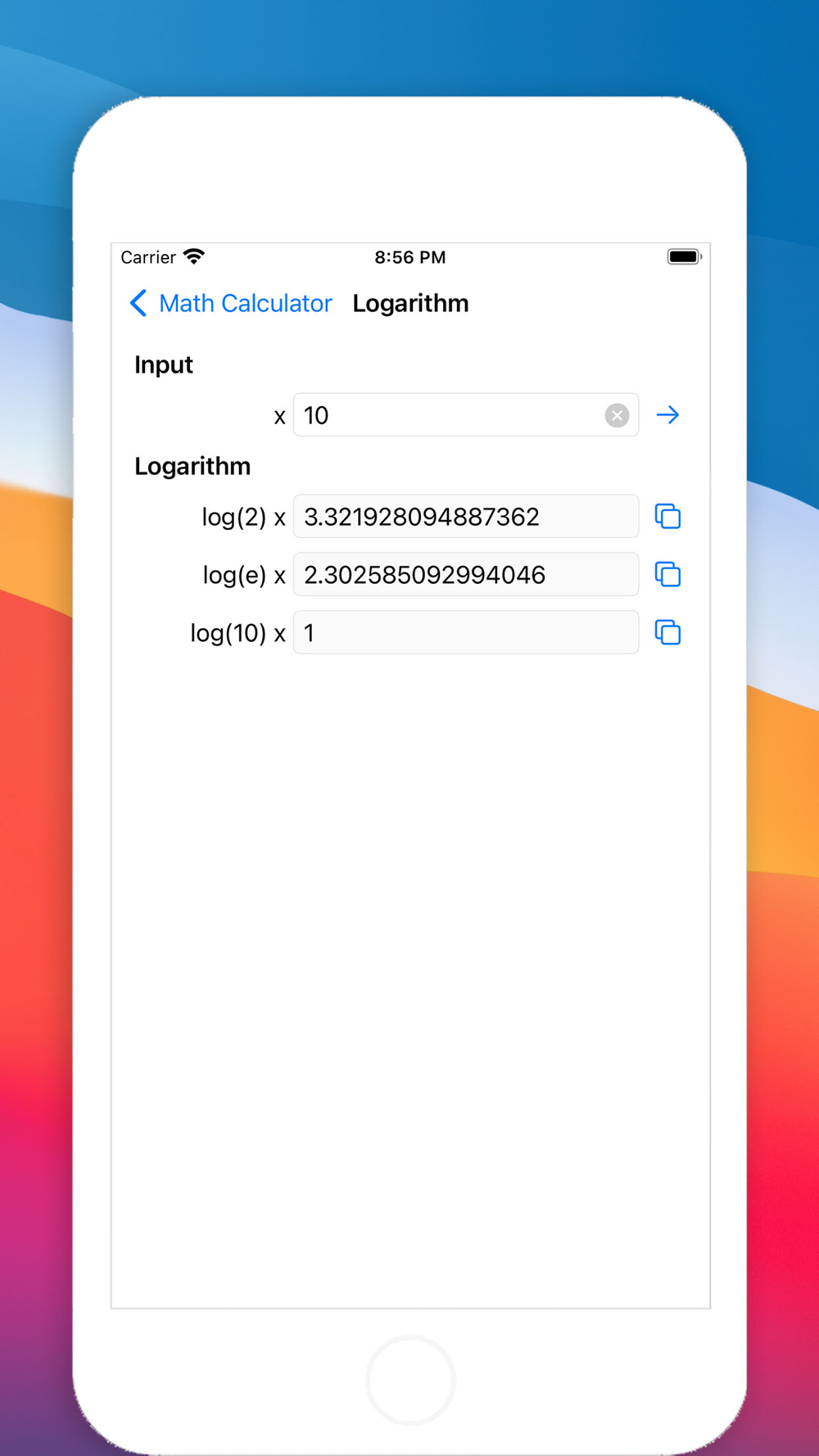The image size is (819, 1456).
Task: Tap the Wi-Fi status icon
Action: (x=194, y=256)
